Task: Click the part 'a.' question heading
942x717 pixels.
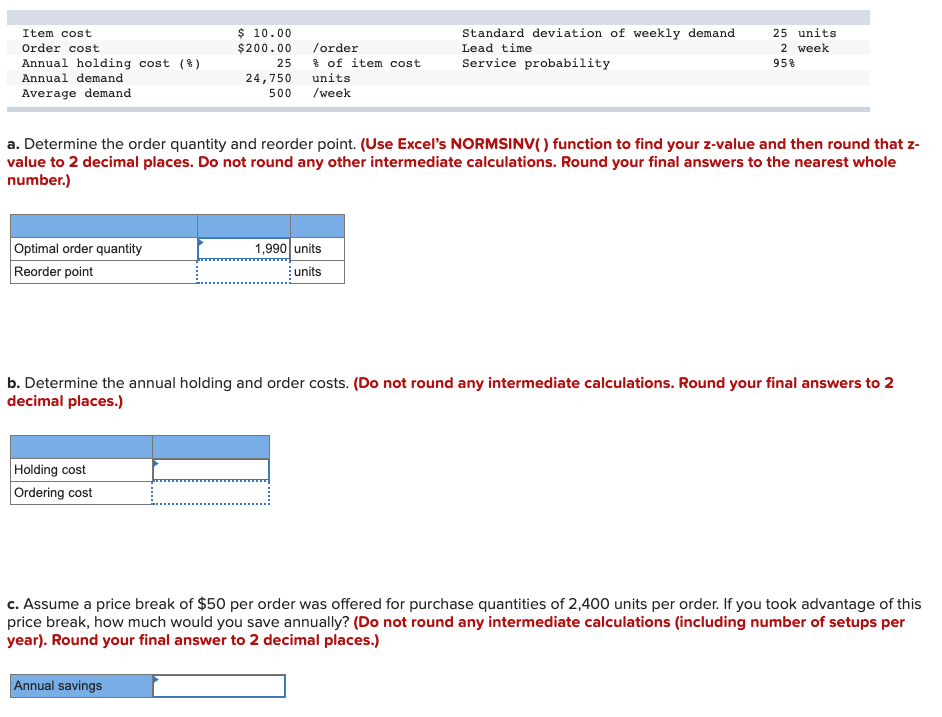Action: (182, 144)
